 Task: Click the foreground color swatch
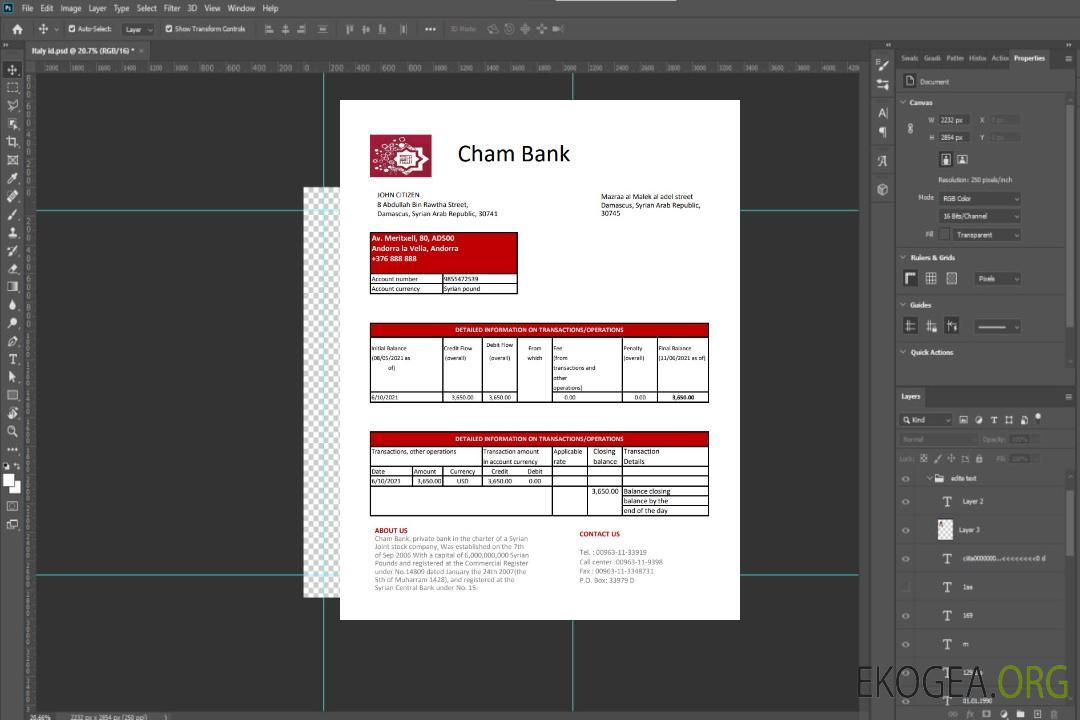tap(9, 481)
